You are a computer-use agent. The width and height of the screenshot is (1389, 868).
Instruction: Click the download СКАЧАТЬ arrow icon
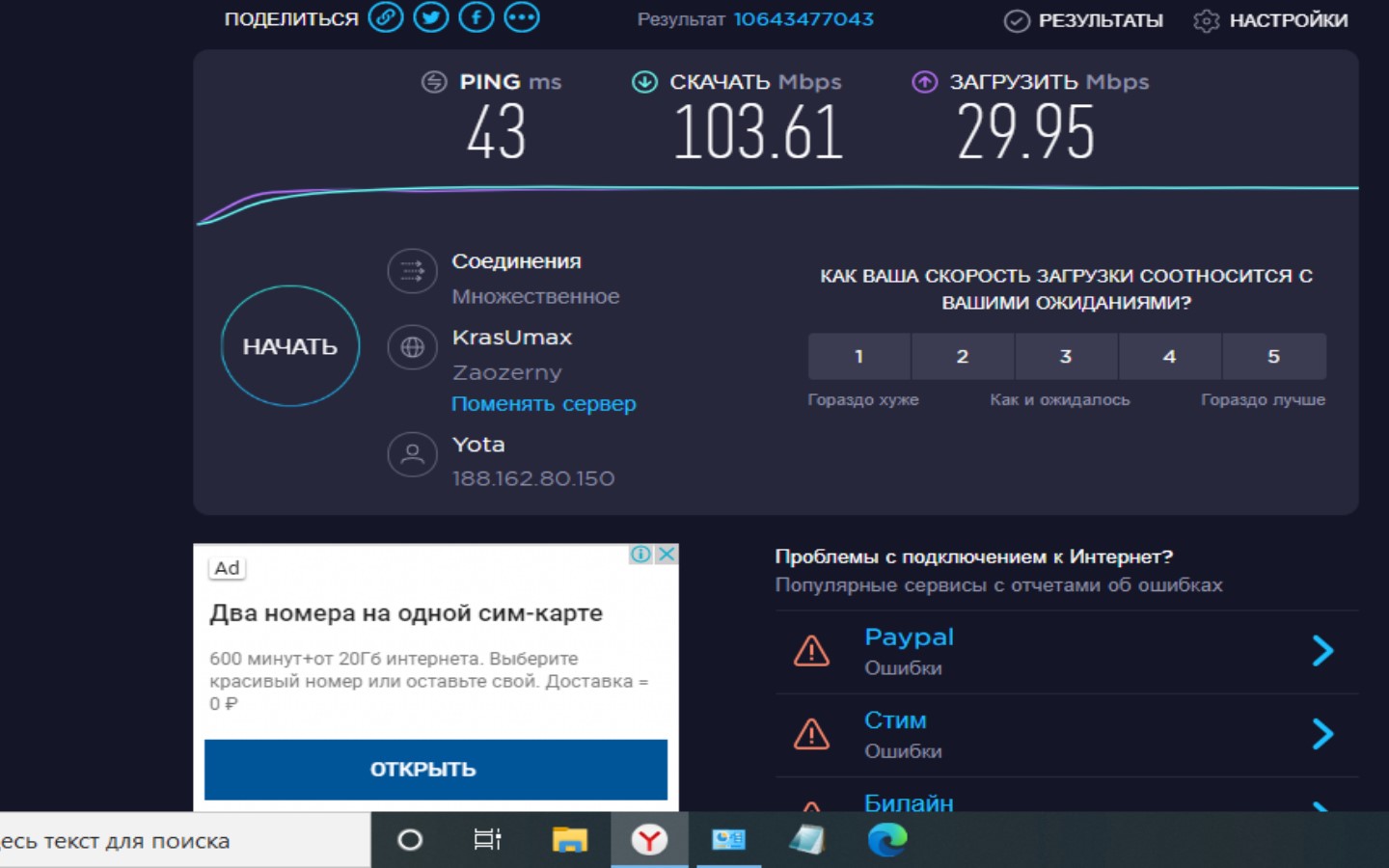[644, 82]
